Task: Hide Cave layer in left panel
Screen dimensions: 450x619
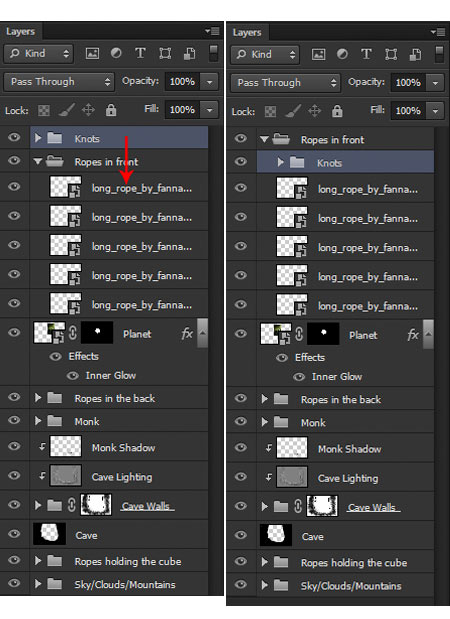Action: [x=14, y=534]
